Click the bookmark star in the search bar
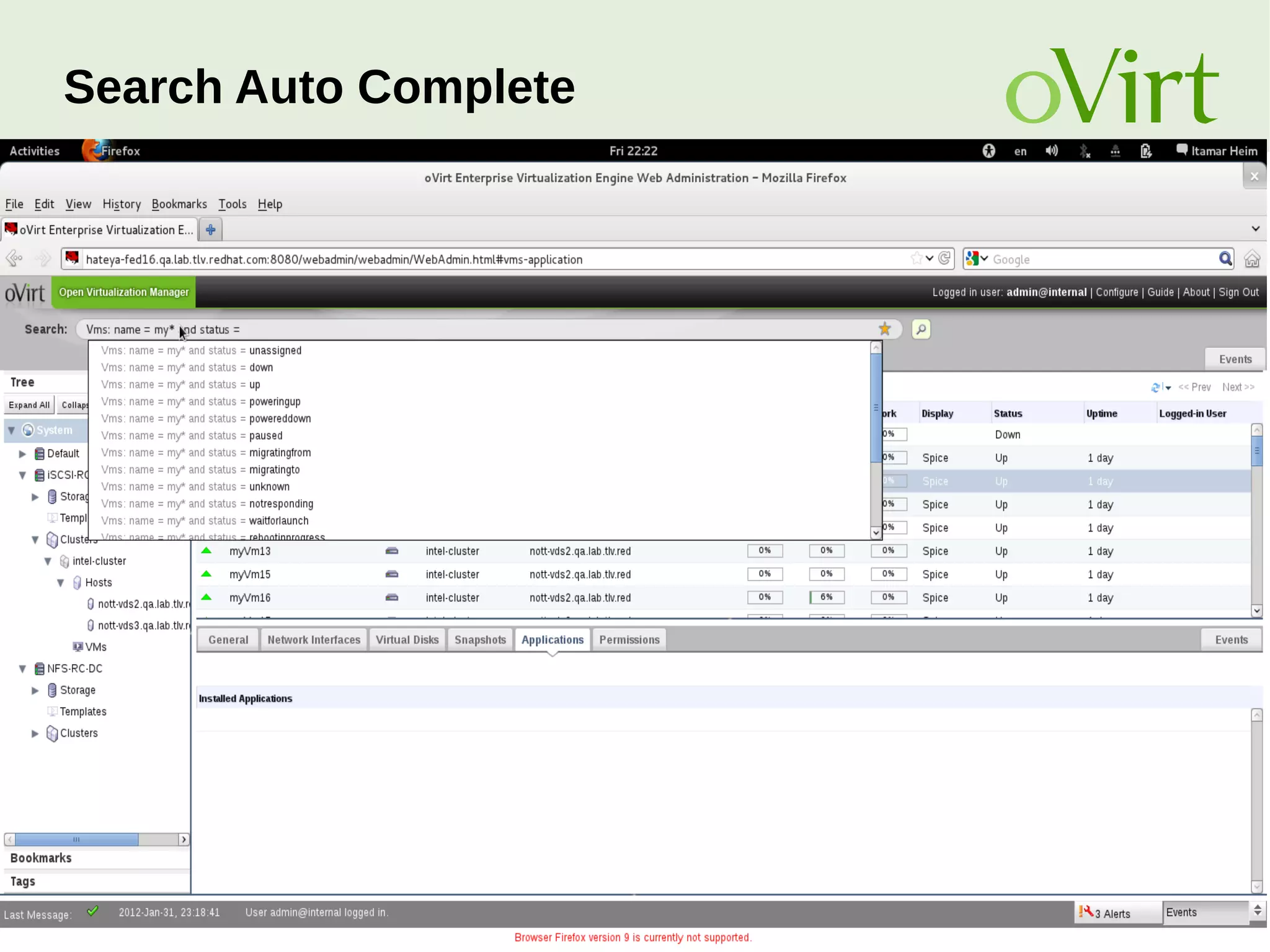This screenshot has height=952, width=1270. pos(884,329)
